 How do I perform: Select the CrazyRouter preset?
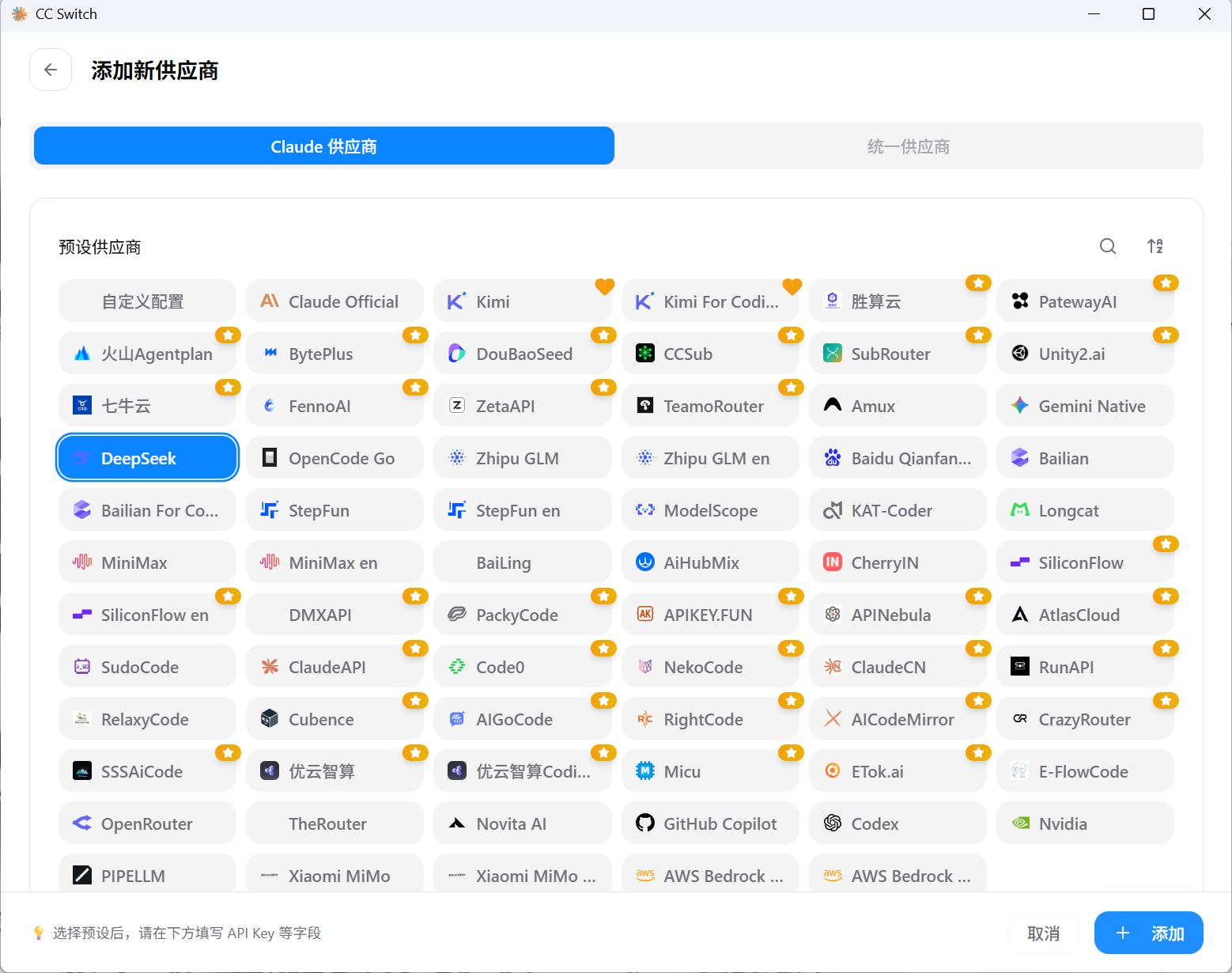click(x=1085, y=719)
